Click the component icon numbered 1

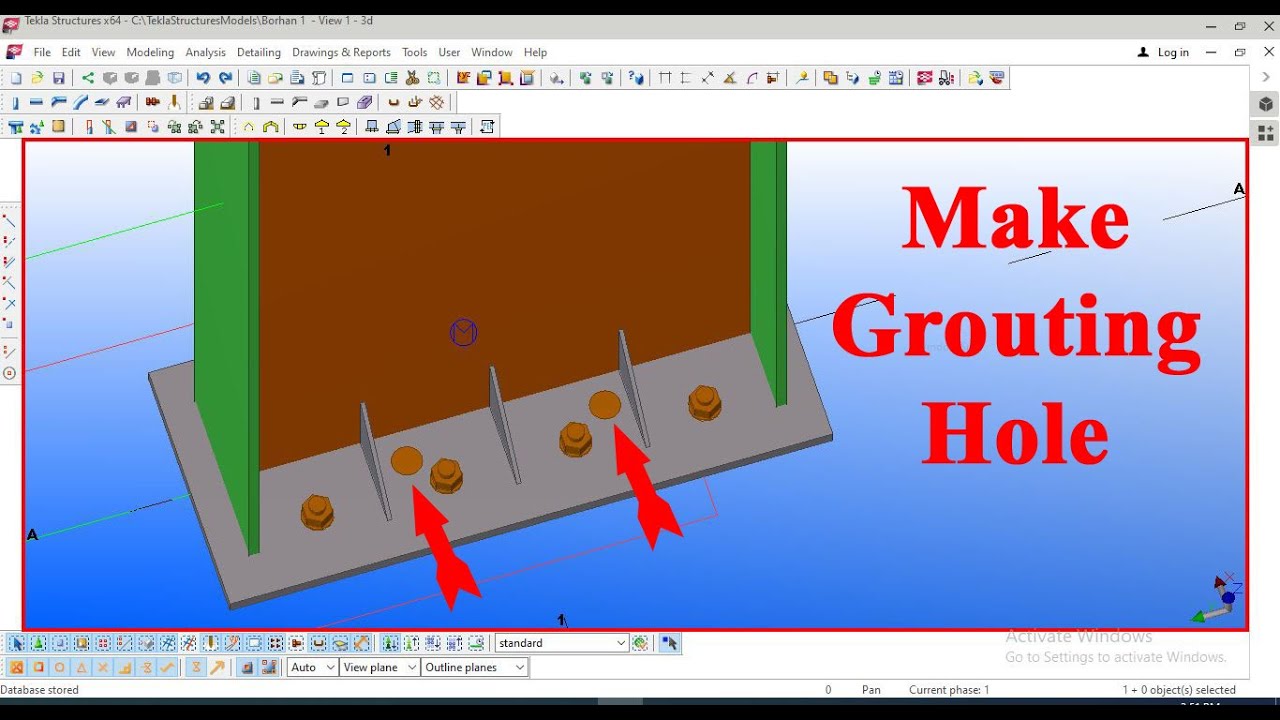coord(322,127)
